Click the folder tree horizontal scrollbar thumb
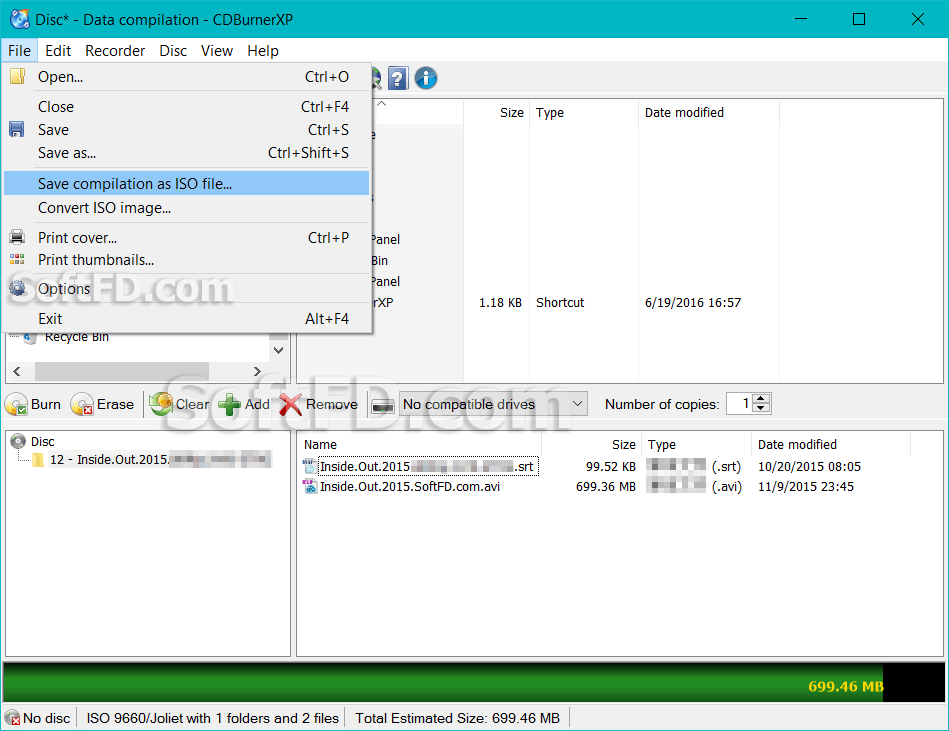 (122, 371)
